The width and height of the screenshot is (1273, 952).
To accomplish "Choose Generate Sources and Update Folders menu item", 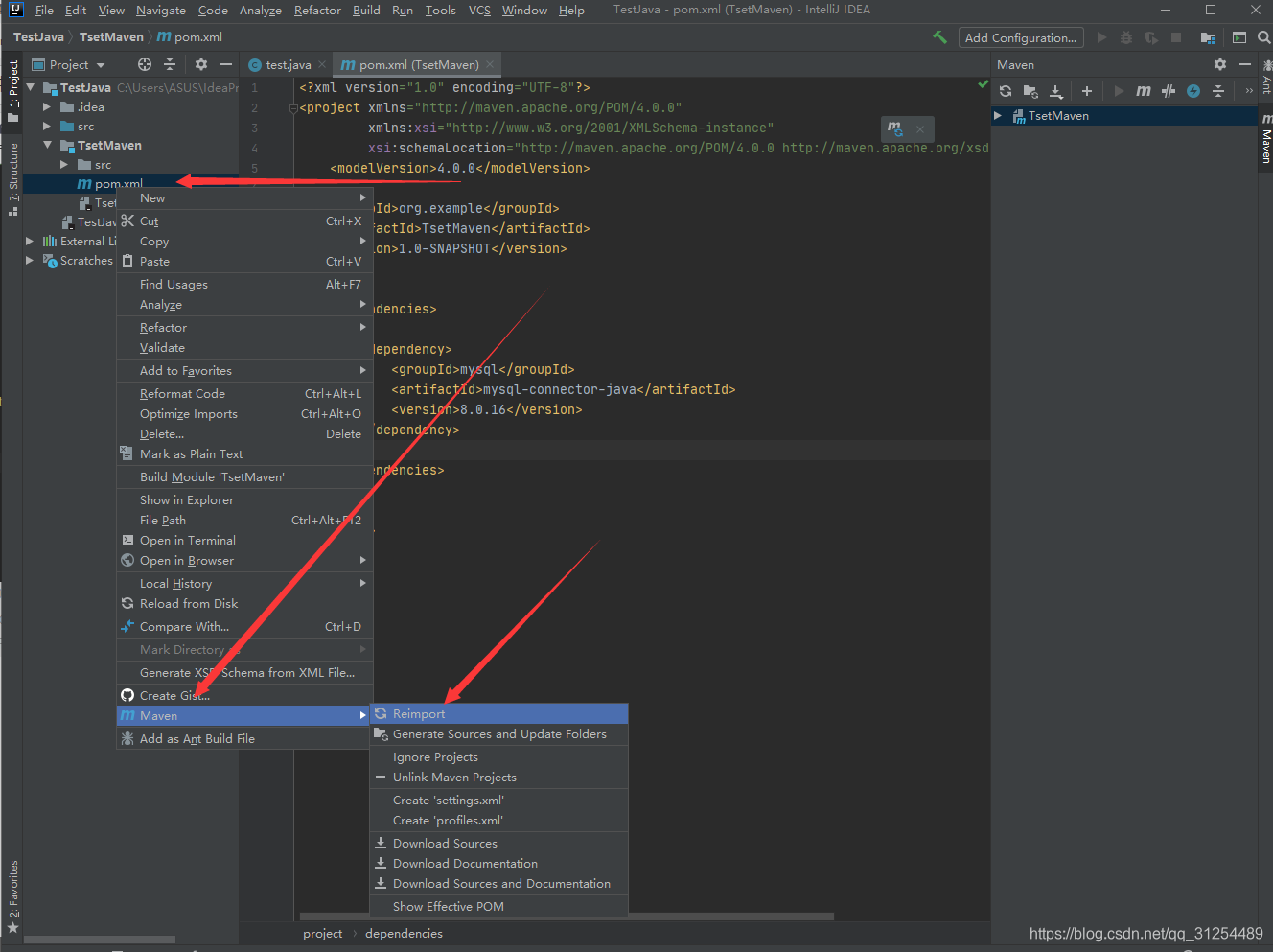I will (x=498, y=733).
